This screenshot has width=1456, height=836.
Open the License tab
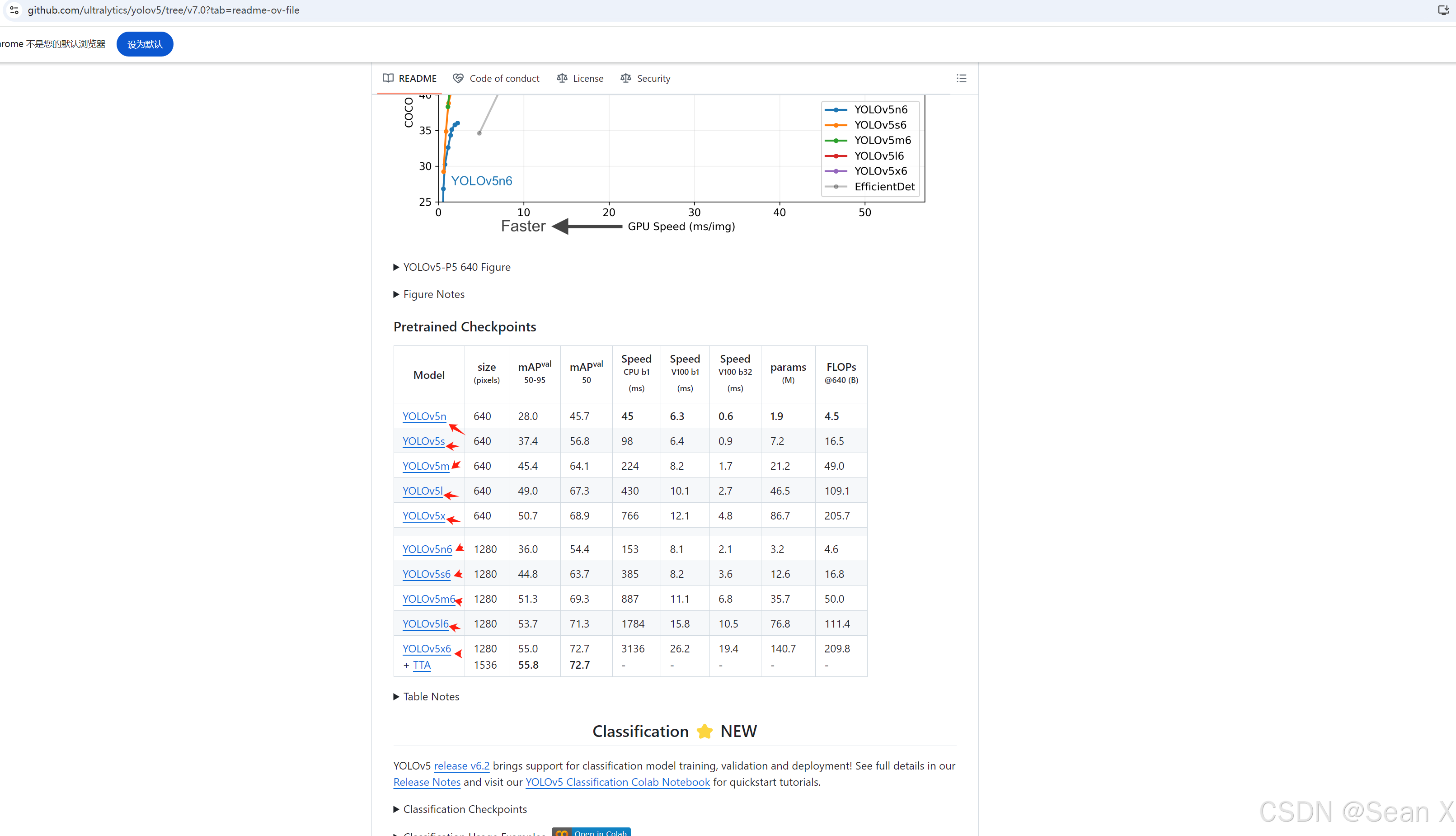tap(580, 79)
